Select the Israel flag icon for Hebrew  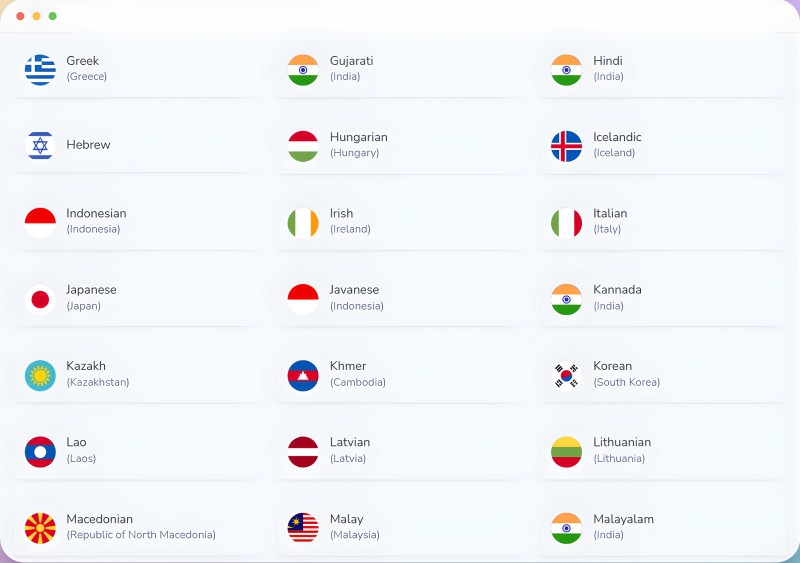[x=40, y=145]
